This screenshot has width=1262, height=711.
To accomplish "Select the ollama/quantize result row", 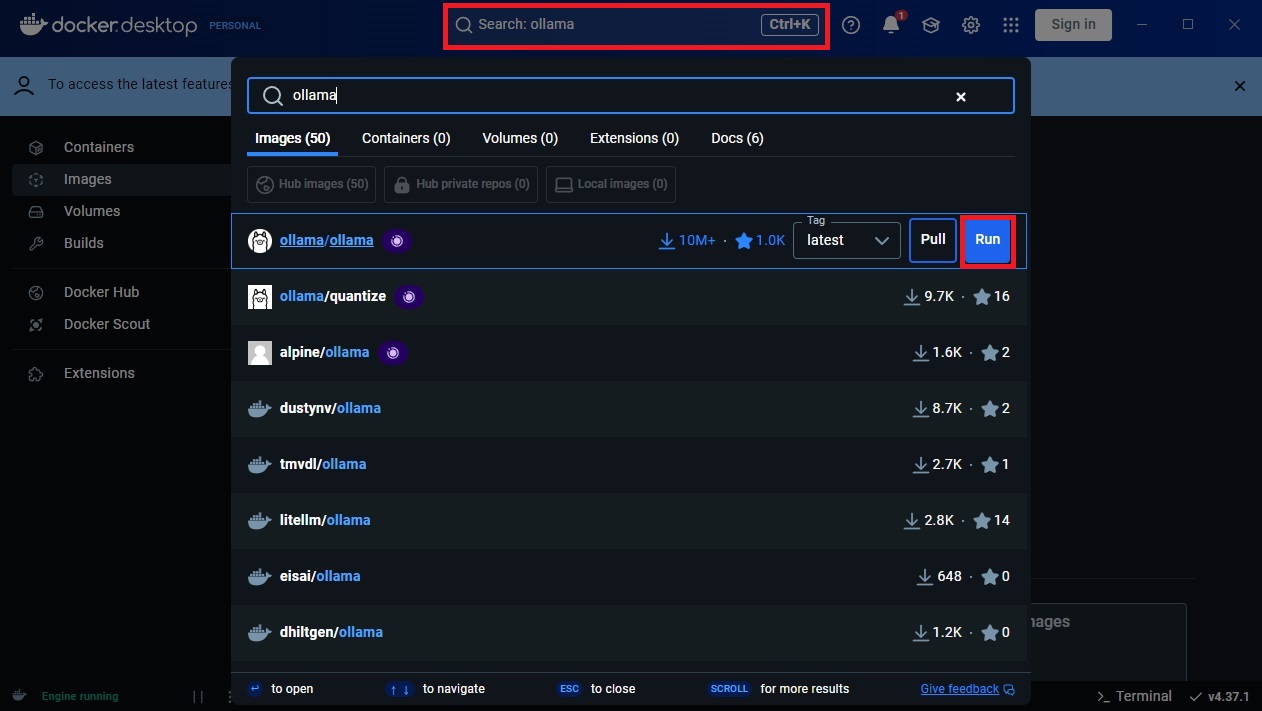I will coord(629,297).
